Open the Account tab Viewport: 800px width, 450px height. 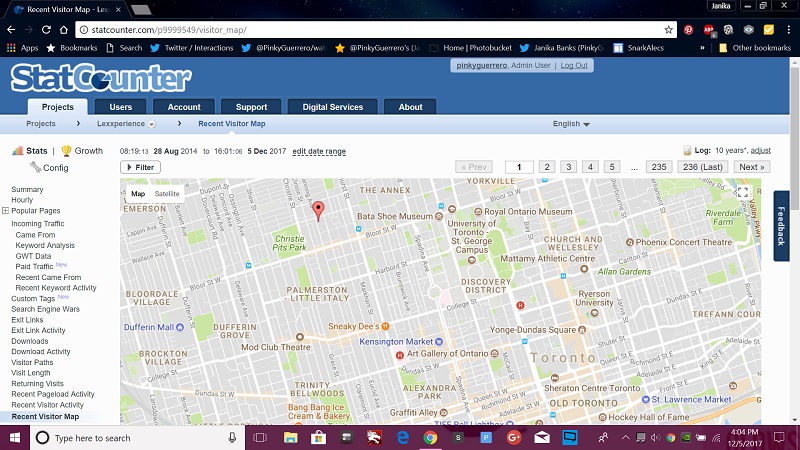[184, 107]
